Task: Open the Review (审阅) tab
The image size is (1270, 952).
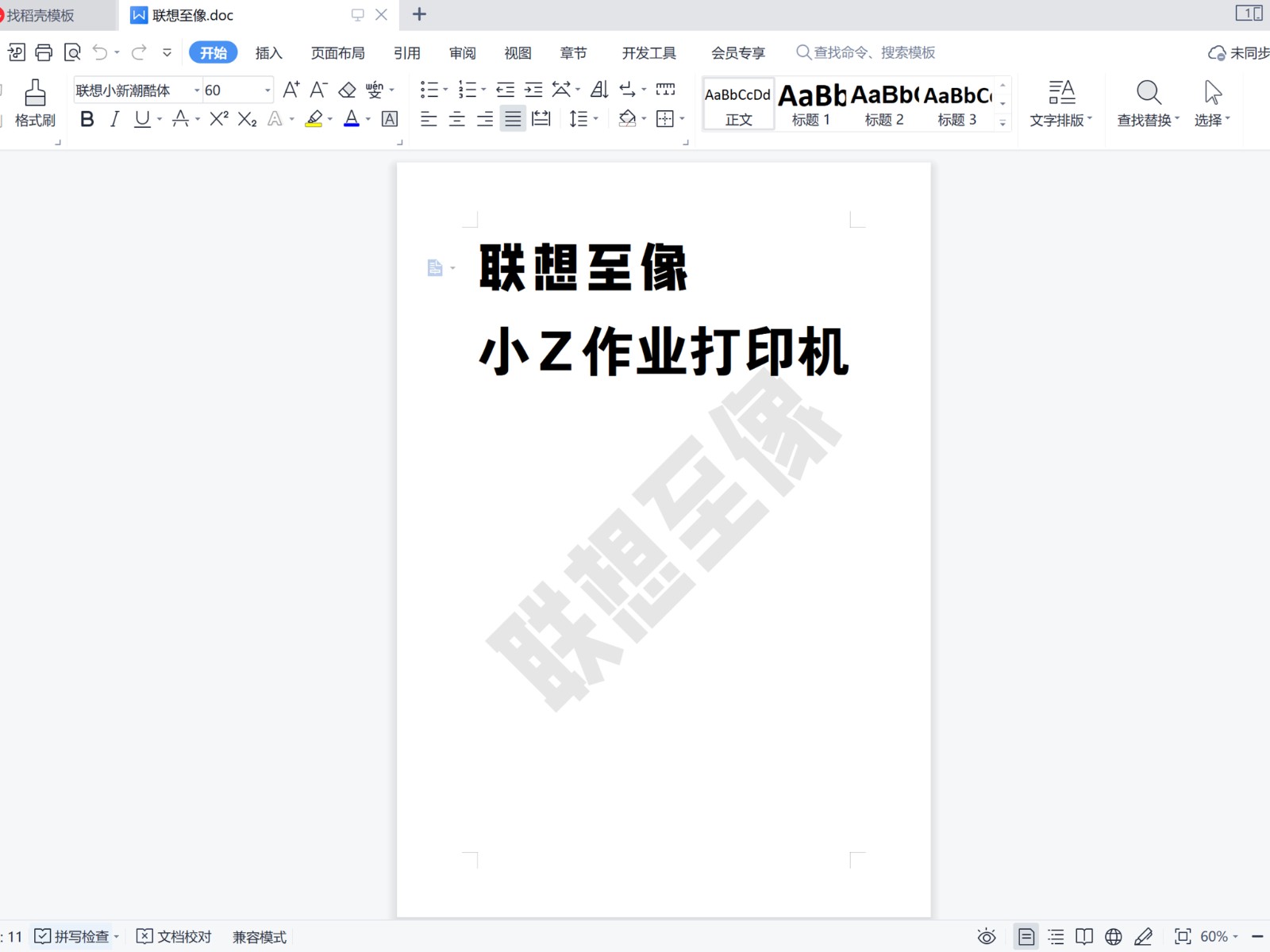Action: [x=462, y=53]
